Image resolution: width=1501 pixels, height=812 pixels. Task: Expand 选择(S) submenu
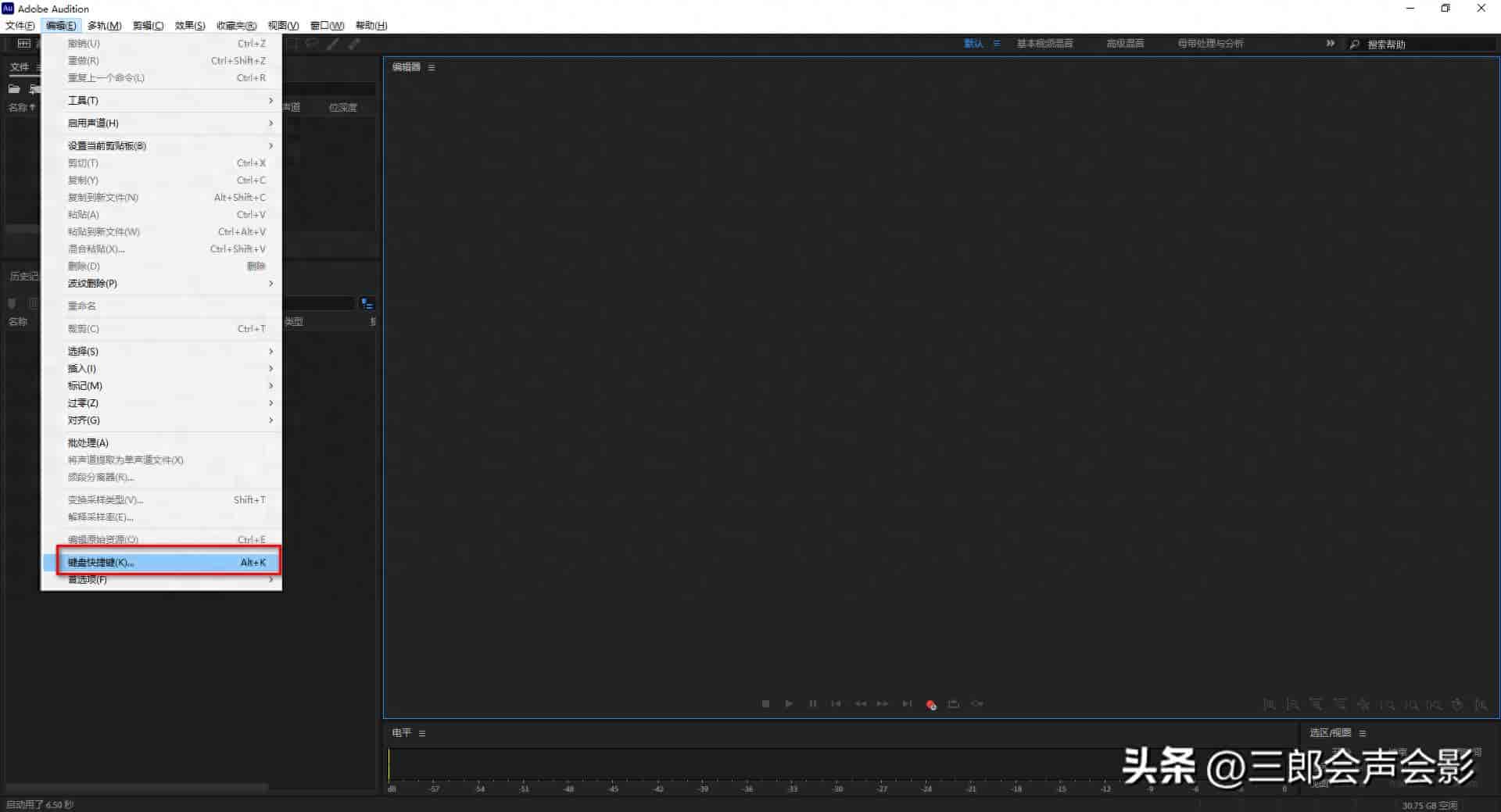tap(162, 352)
